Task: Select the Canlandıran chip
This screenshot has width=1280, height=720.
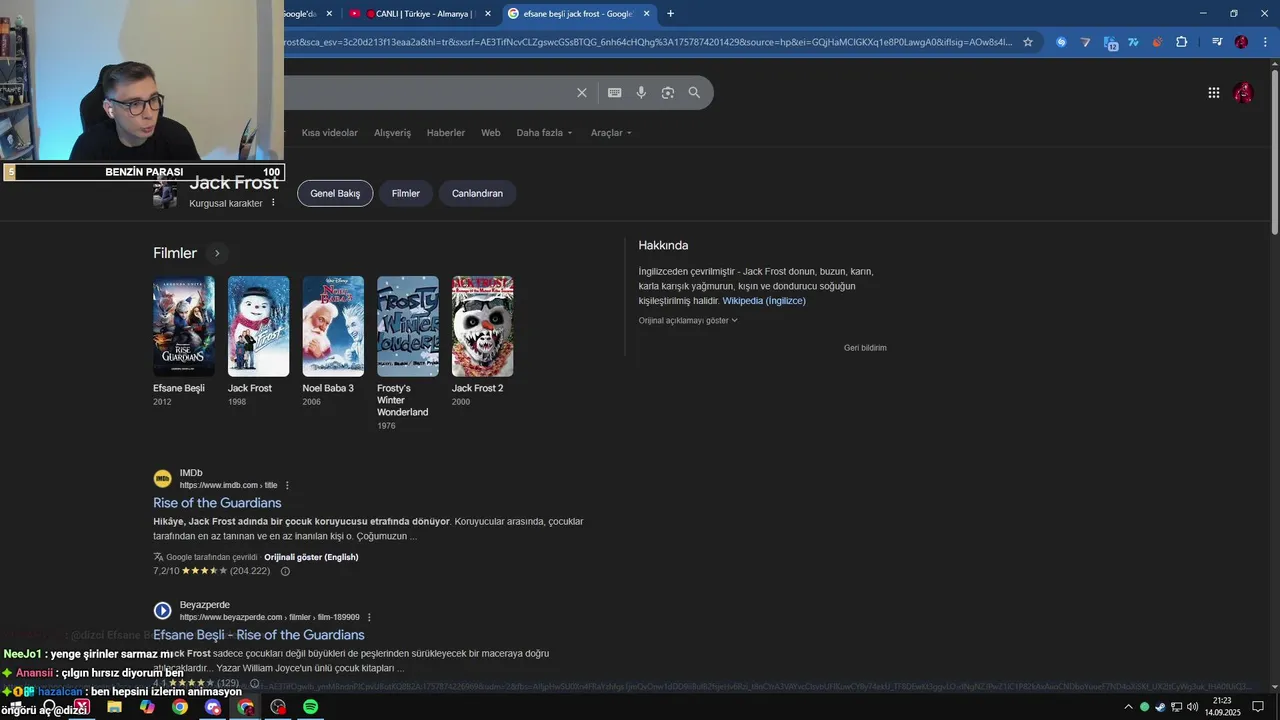Action: pos(477,193)
